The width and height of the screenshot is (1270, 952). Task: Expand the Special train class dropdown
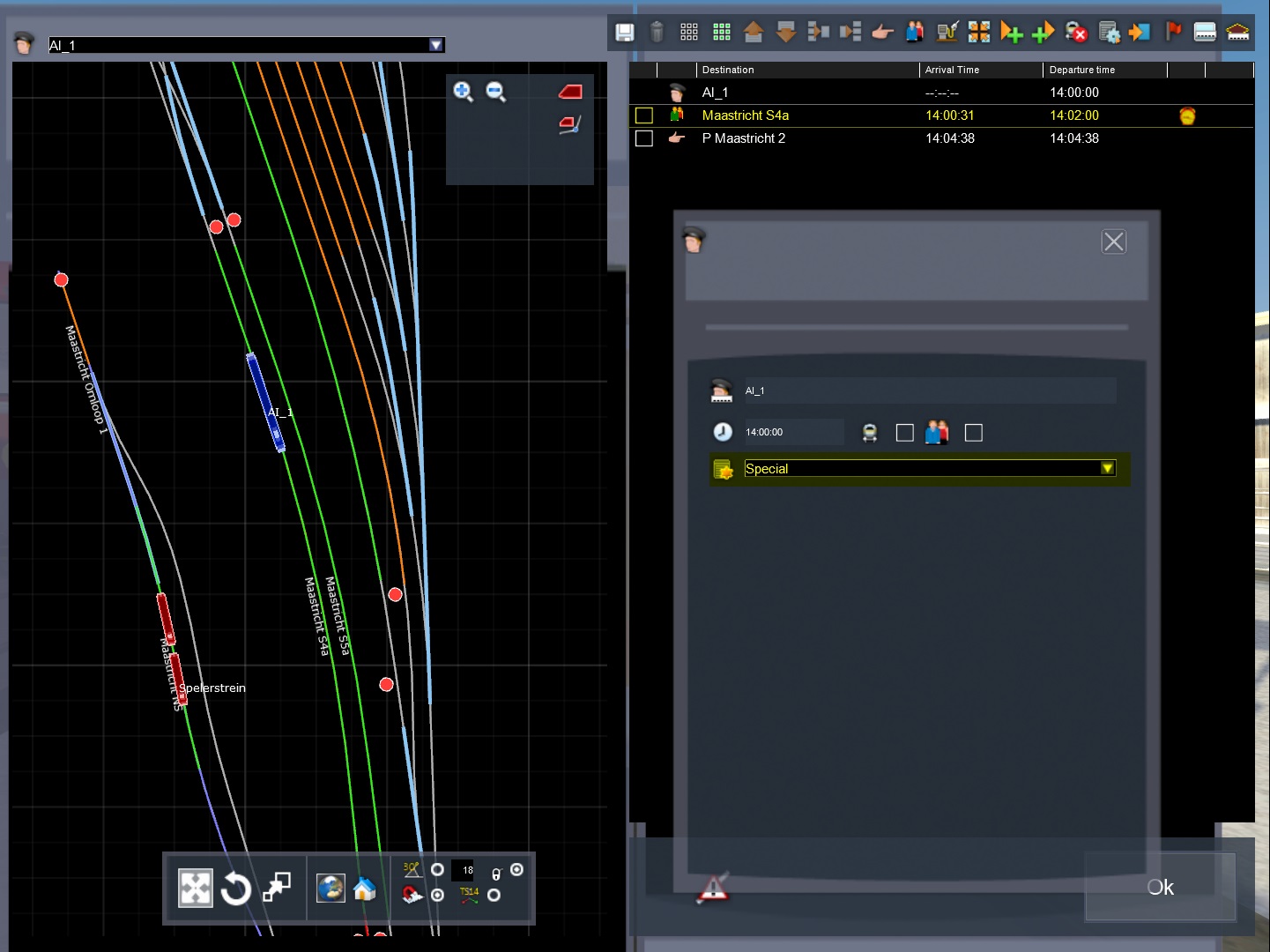1107,468
